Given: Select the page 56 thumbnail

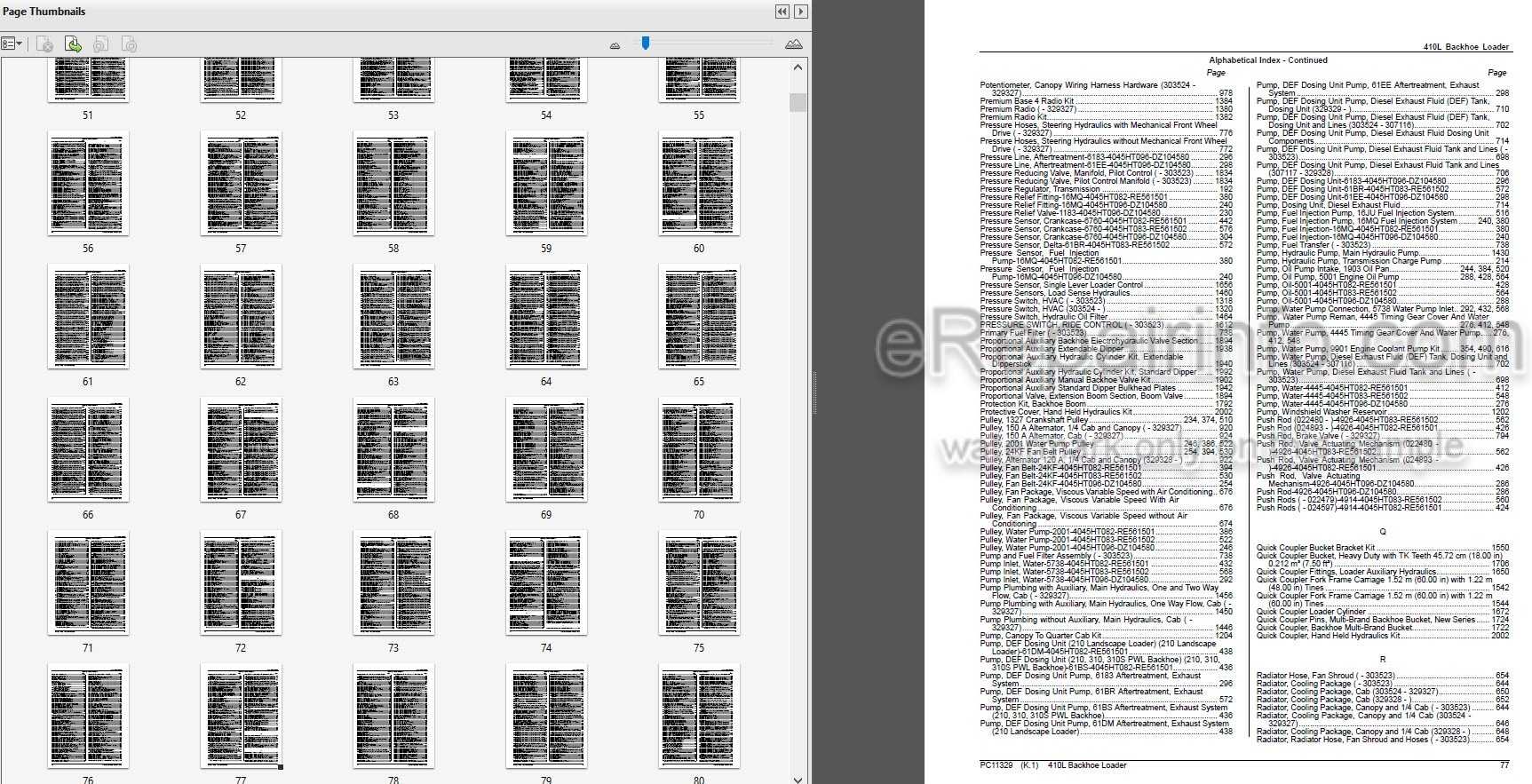Looking at the screenshot, I should click(88, 184).
